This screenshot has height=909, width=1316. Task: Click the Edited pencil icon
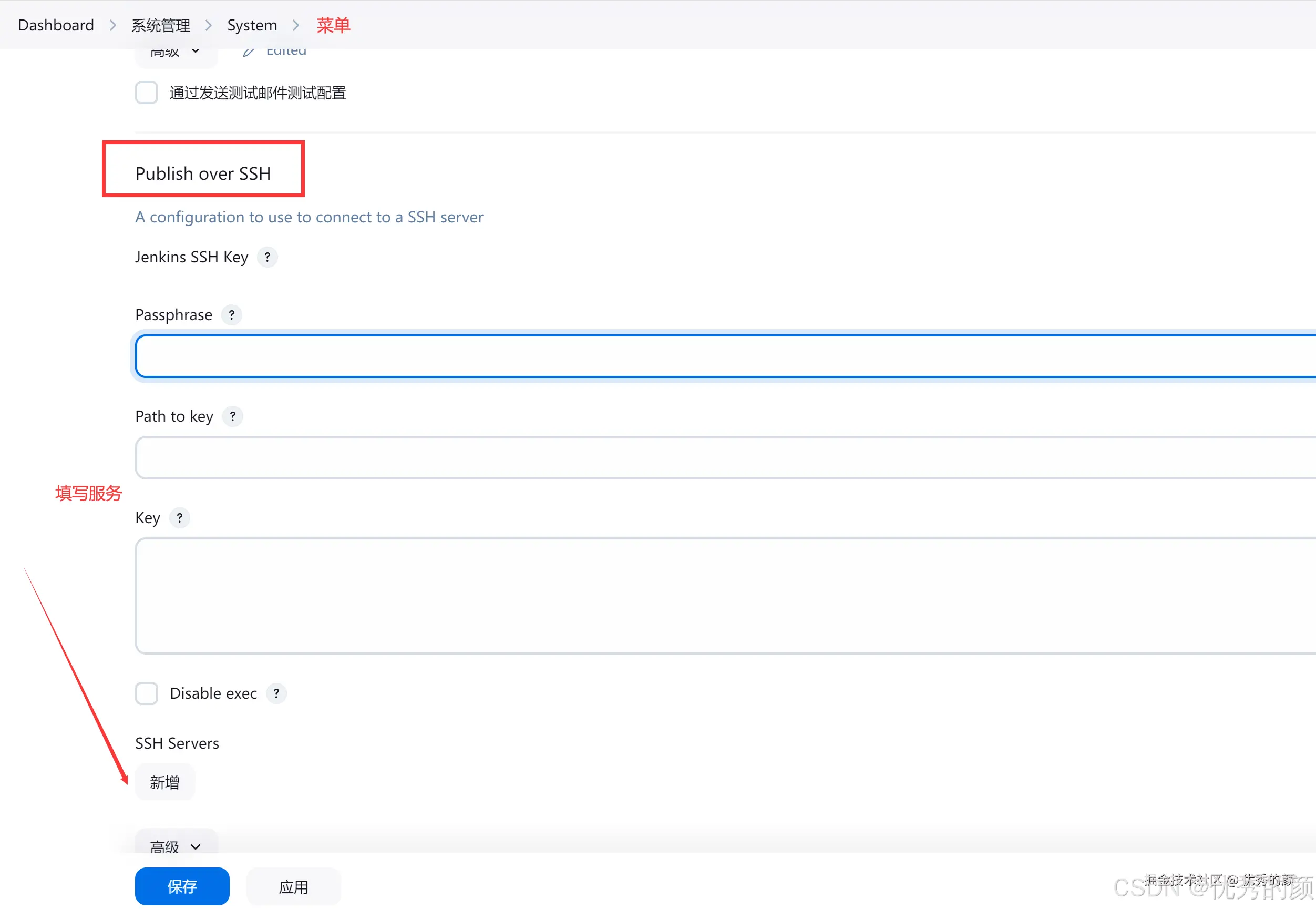(x=248, y=53)
